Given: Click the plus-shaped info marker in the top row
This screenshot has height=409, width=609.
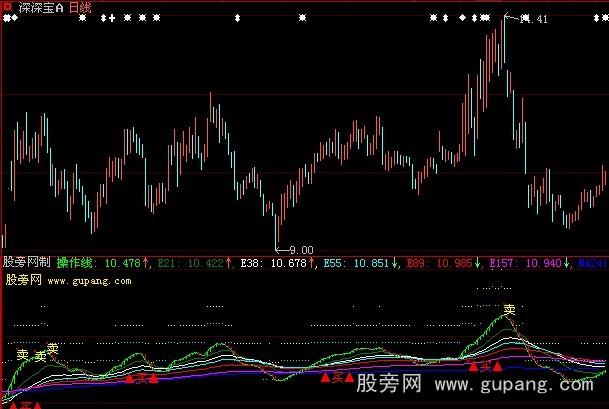Looking at the screenshot, I should tap(112, 18).
